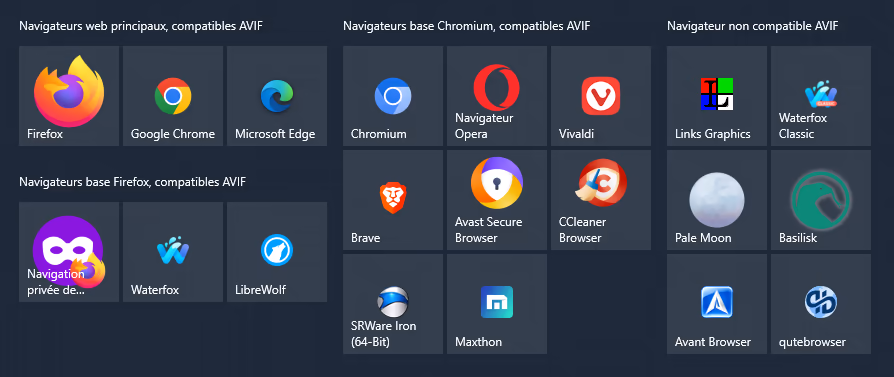Open the Microsoft Edge tile
Image resolution: width=894 pixels, height=377 pixels.
pyautogui.click(x=277, y=96)
